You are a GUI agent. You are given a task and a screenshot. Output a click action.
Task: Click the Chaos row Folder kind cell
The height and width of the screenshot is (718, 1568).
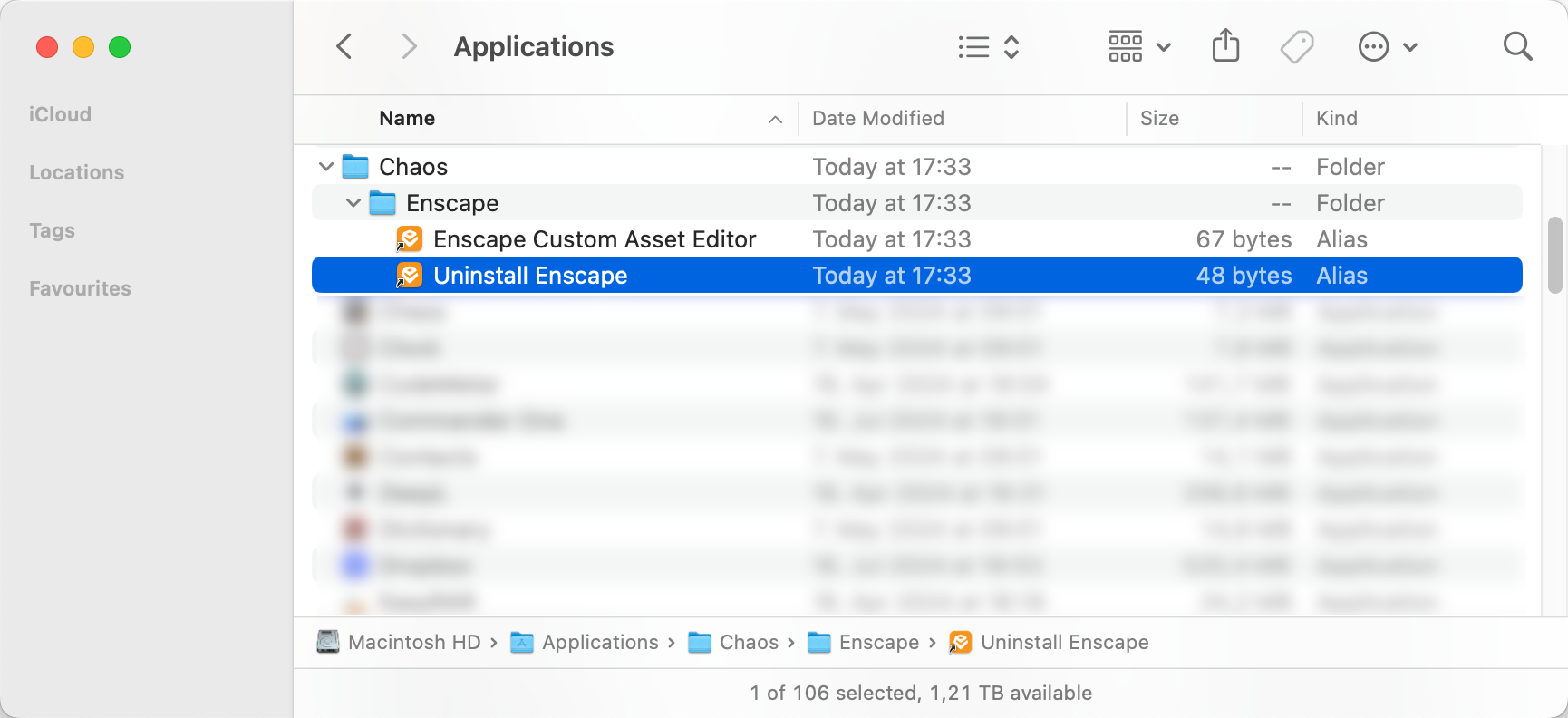point(1350,167)
